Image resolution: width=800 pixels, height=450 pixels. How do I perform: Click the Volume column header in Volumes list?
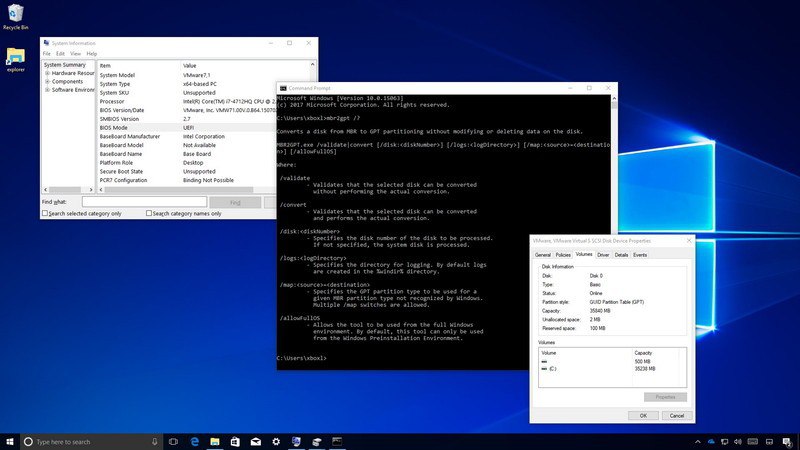coord(585,353)
